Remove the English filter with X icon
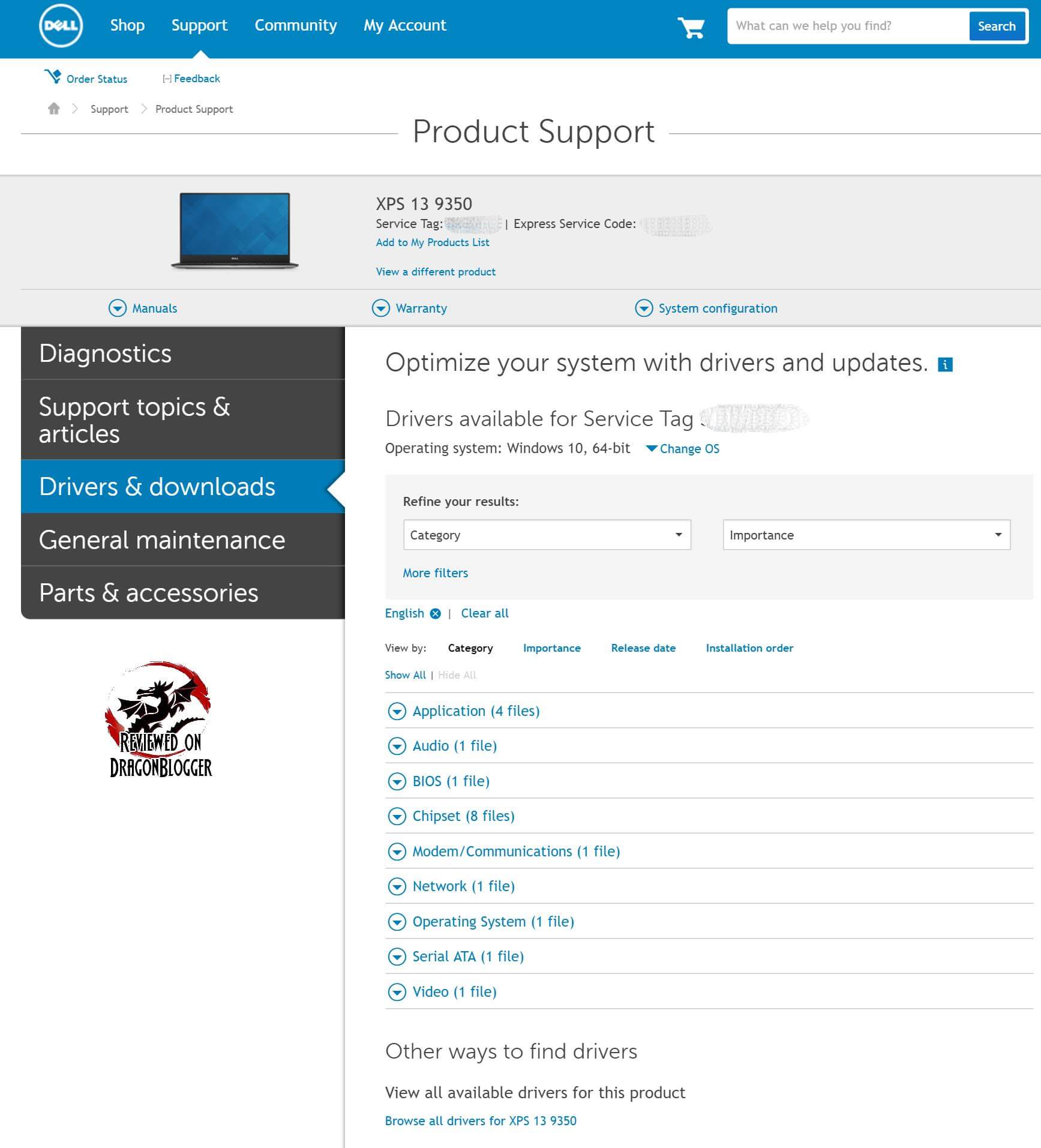Screen dimensions: 1041x1148 (x=436, y=613)
